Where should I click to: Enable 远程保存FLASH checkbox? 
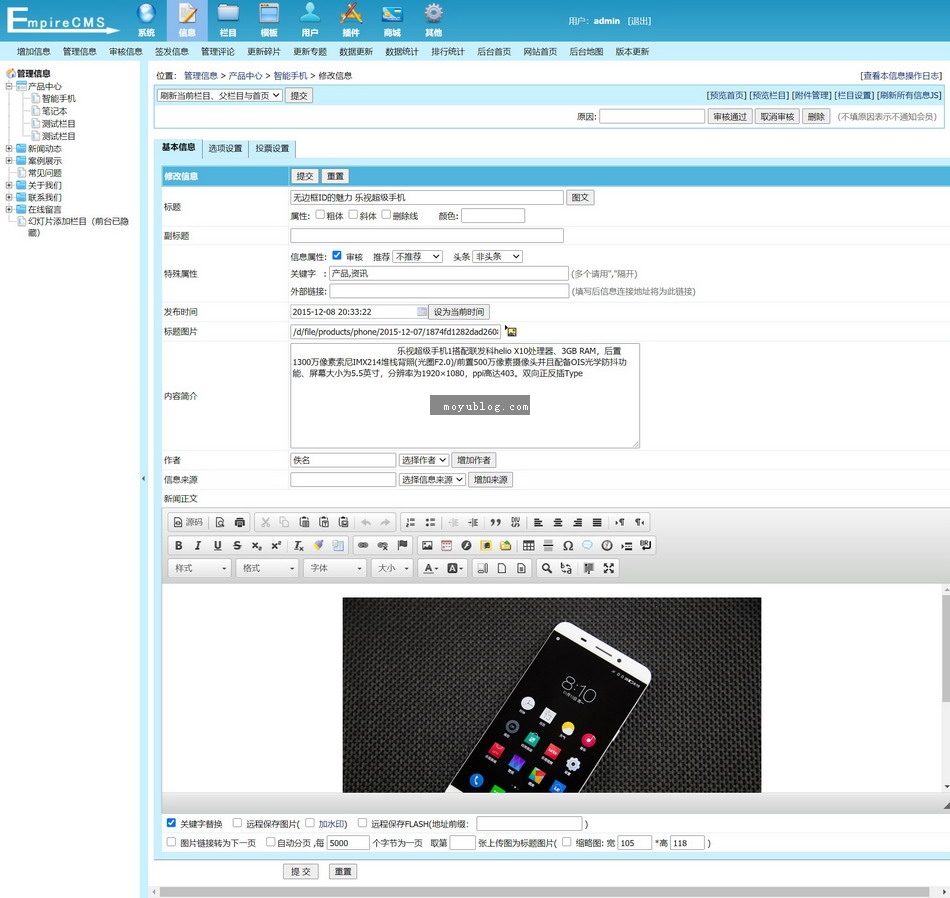point(362,823)
